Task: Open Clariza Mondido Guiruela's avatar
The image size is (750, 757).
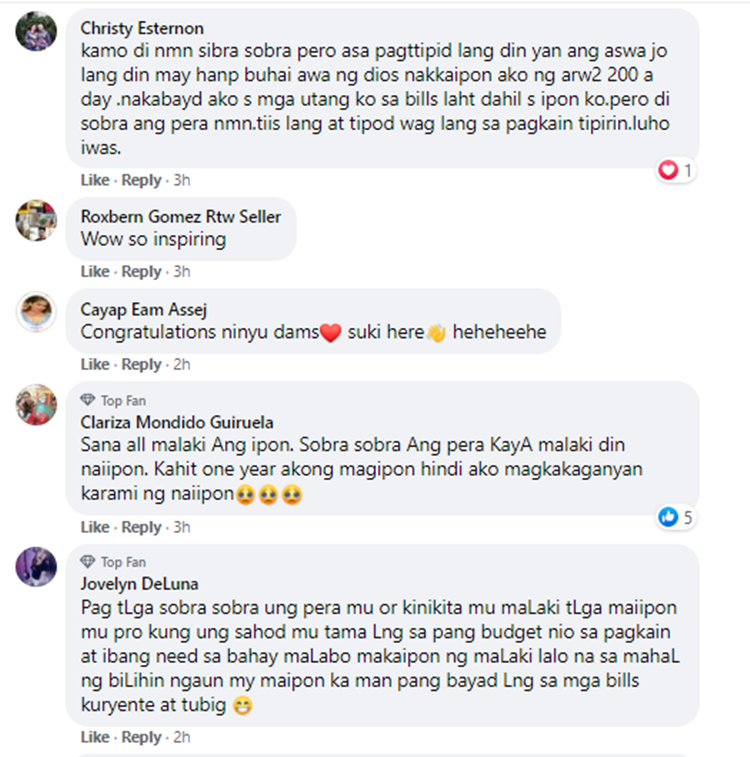Action: click(36, 405)
